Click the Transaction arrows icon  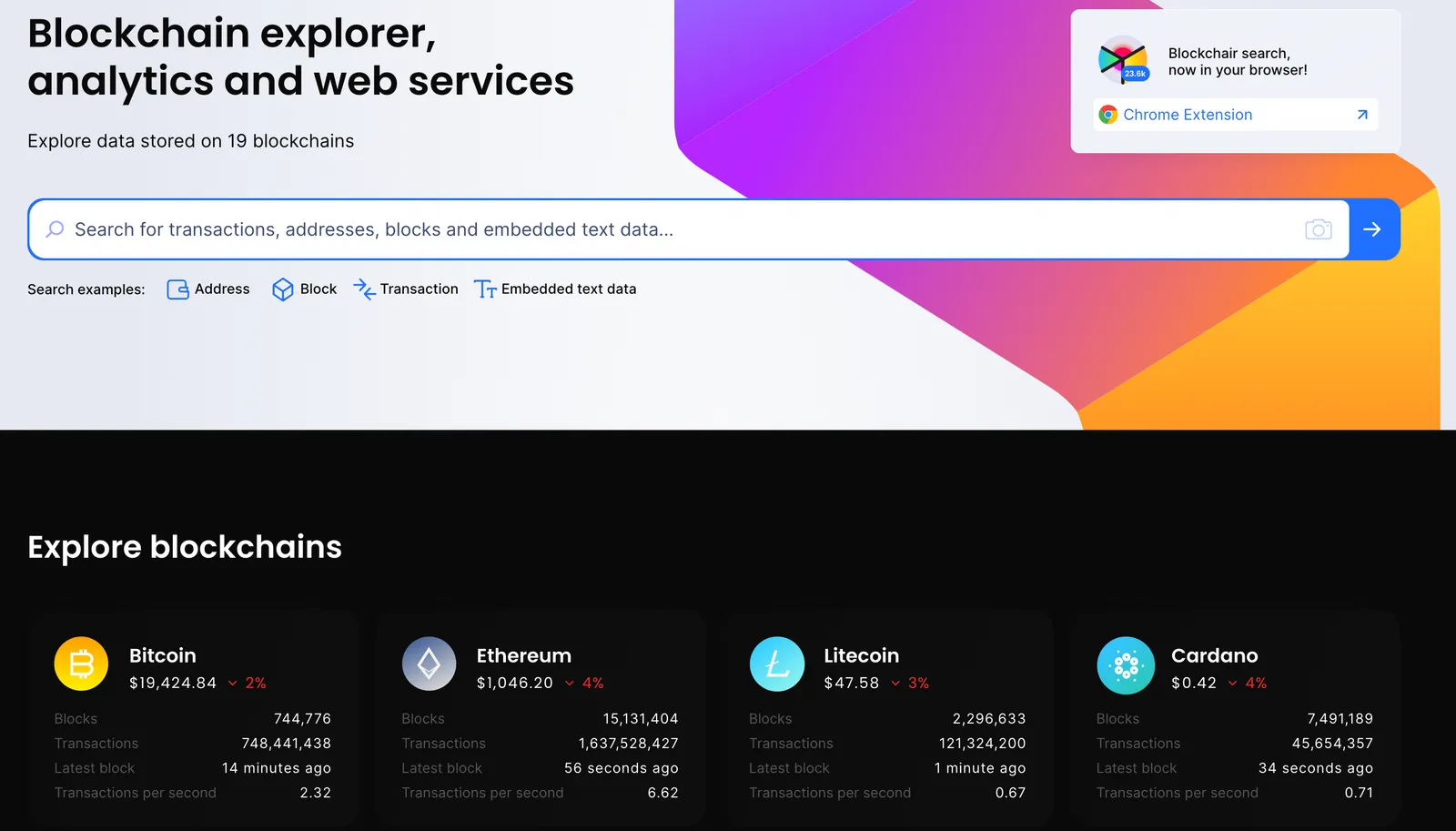click(x=364, y=289)
